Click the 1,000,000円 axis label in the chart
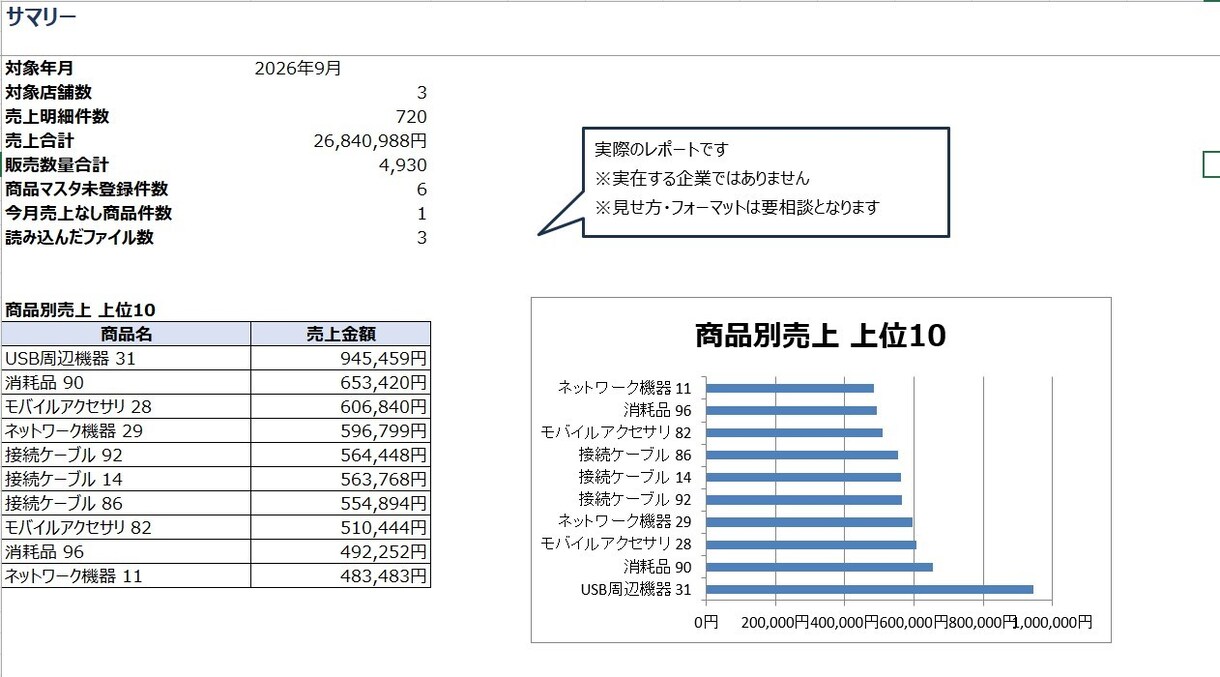Viewport: 1220px width, 677px height. 1053,622
